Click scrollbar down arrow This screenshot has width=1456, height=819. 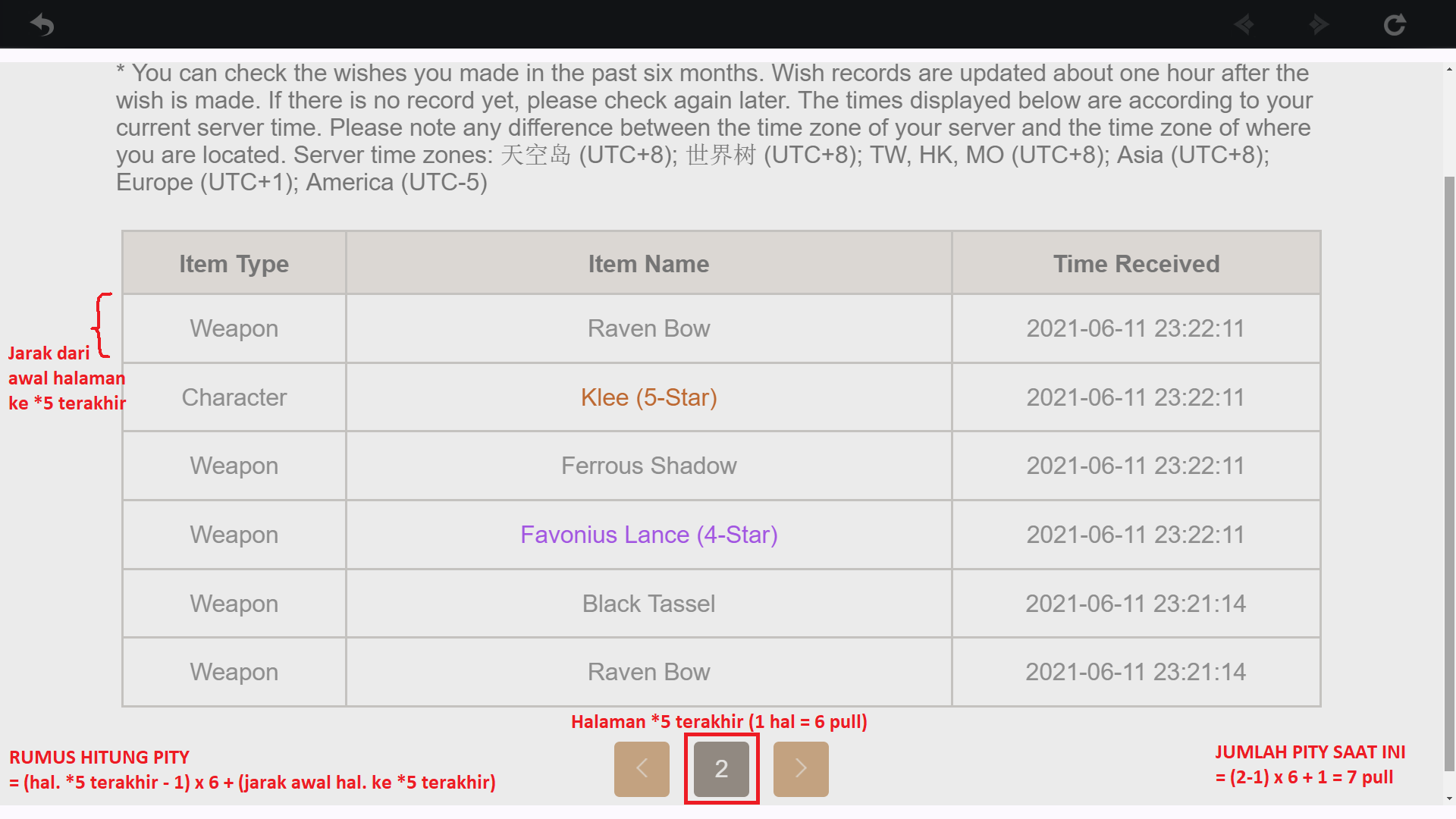point(1449,798)
